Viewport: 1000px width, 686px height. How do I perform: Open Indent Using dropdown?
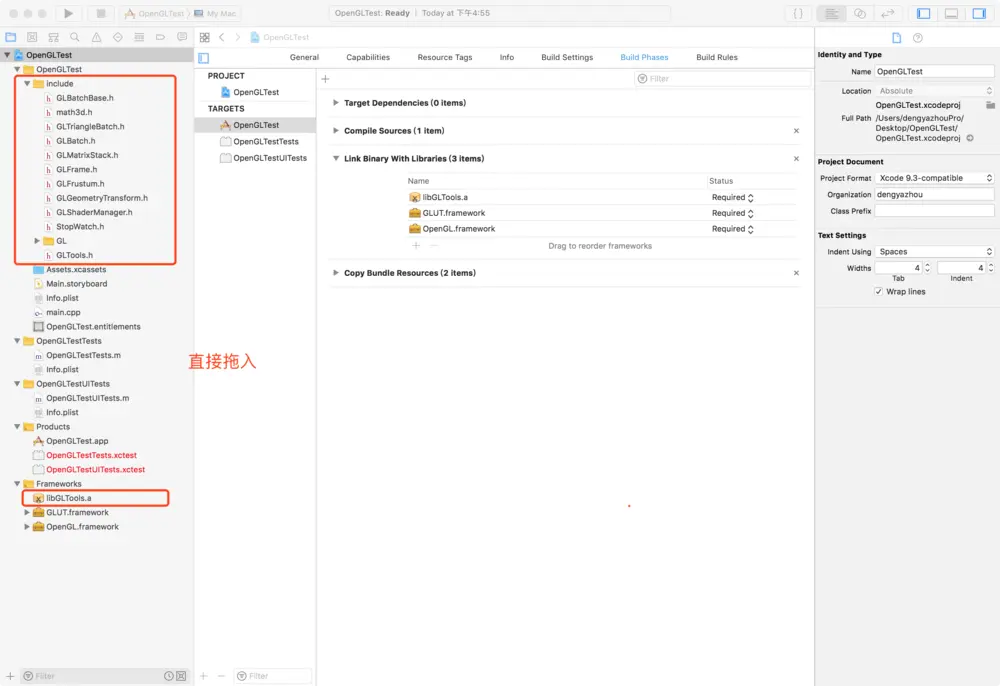pyautogui.click(x=934, y=252)
